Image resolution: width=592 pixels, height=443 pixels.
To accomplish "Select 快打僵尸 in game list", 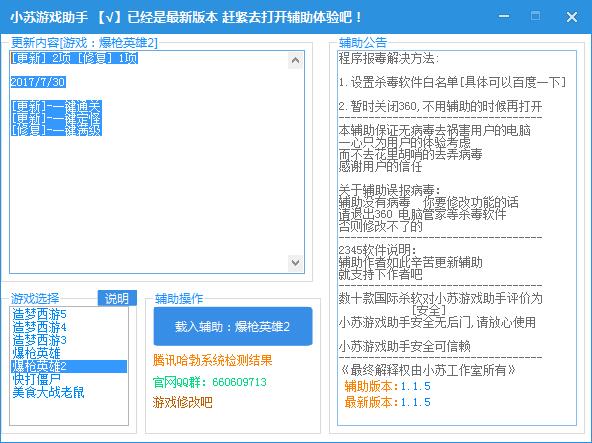I will 36,379.
